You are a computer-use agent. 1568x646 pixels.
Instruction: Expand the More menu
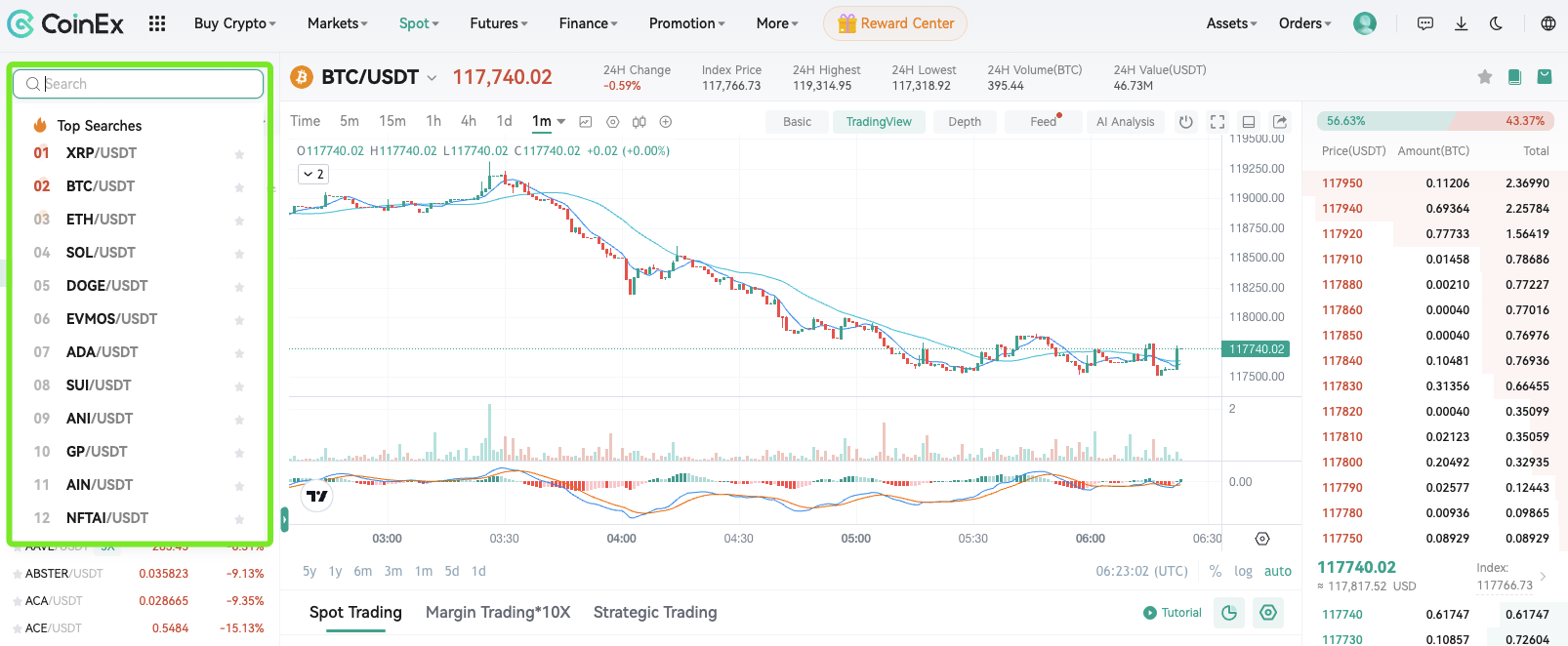coord(777,23)
